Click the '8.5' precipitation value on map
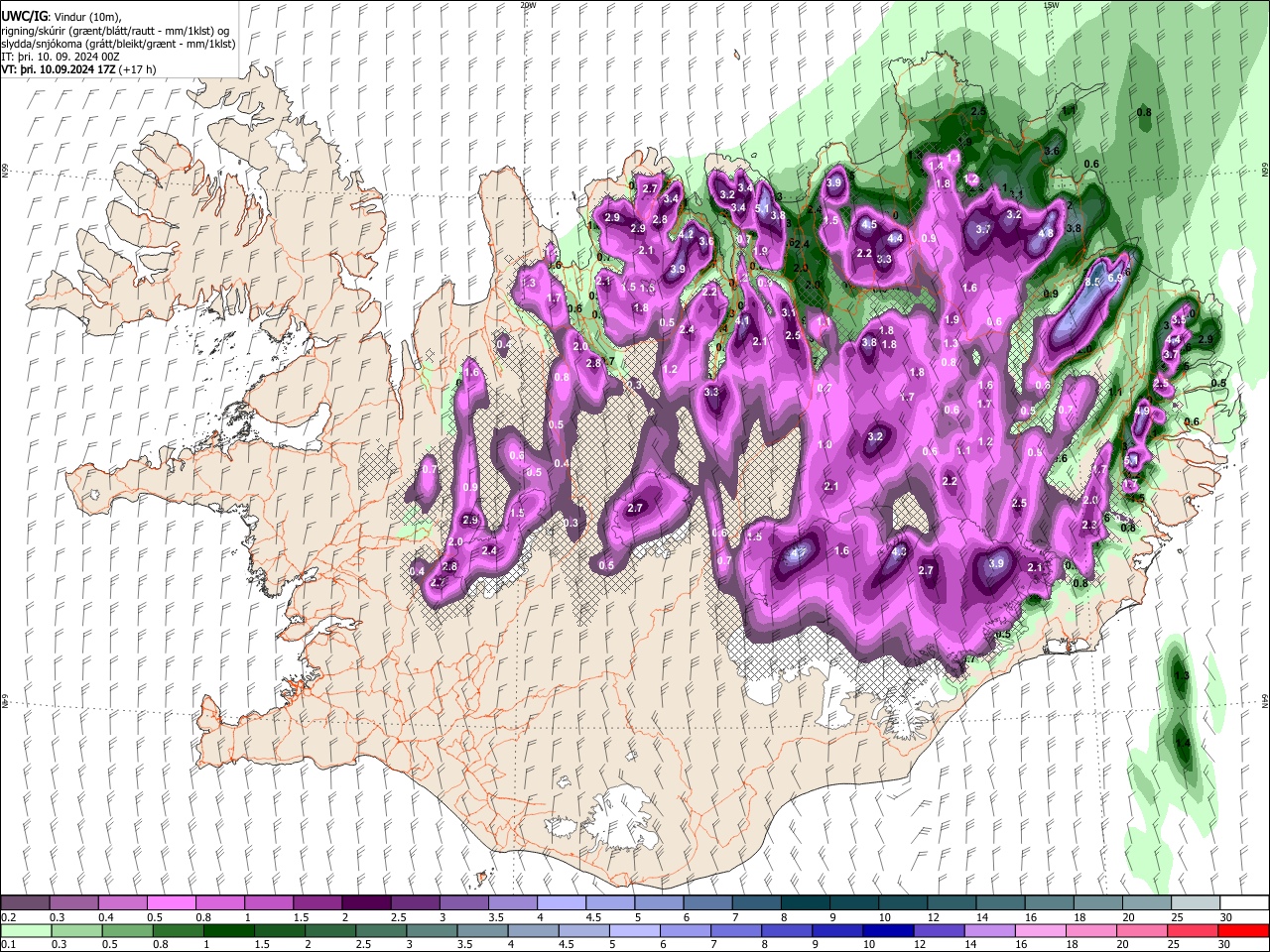The height and width of the screenshot is (952, 1270). pos(1093,283)
